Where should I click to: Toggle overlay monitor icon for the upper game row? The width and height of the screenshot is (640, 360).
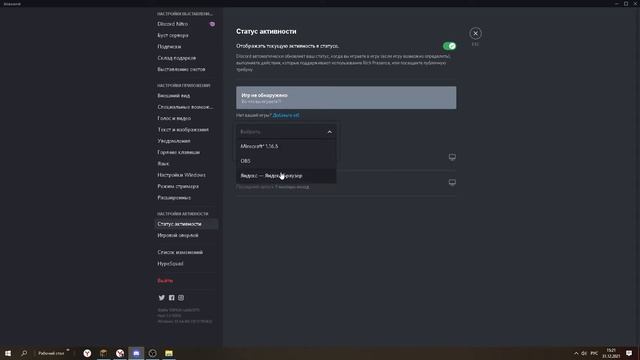[452, 157]
